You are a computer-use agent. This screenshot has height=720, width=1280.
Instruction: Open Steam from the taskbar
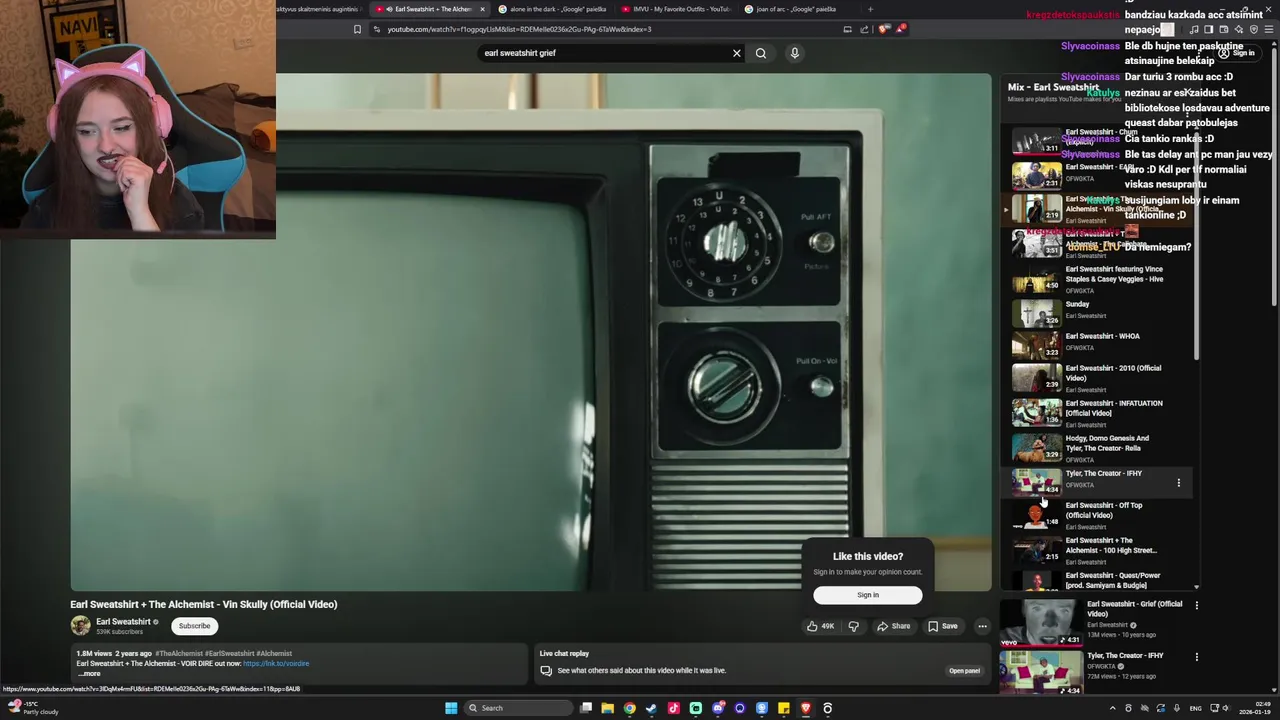pos(651,708)
